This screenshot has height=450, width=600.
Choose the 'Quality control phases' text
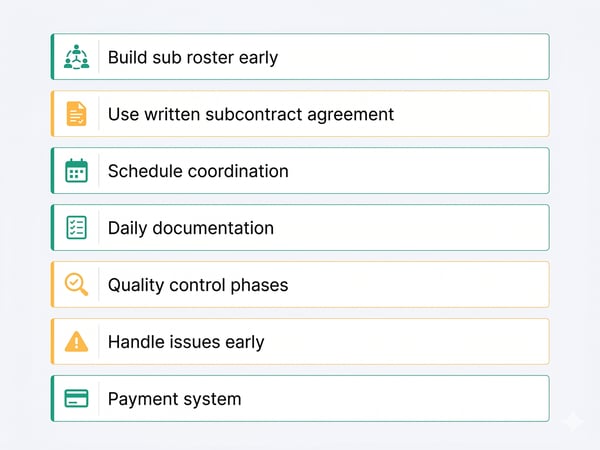pos(198,285)
